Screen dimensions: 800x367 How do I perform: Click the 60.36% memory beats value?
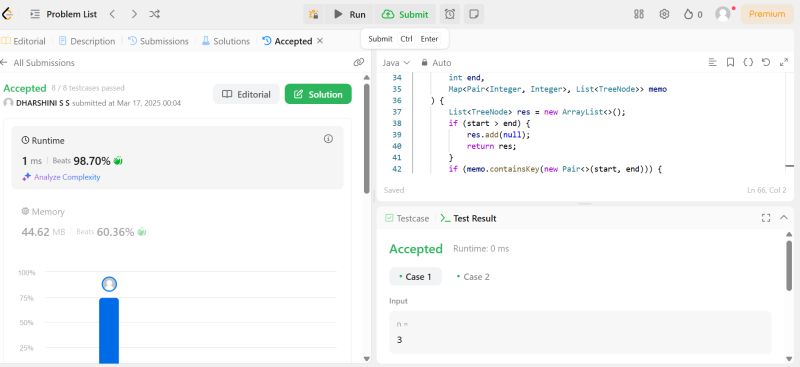tap(115, 232)
